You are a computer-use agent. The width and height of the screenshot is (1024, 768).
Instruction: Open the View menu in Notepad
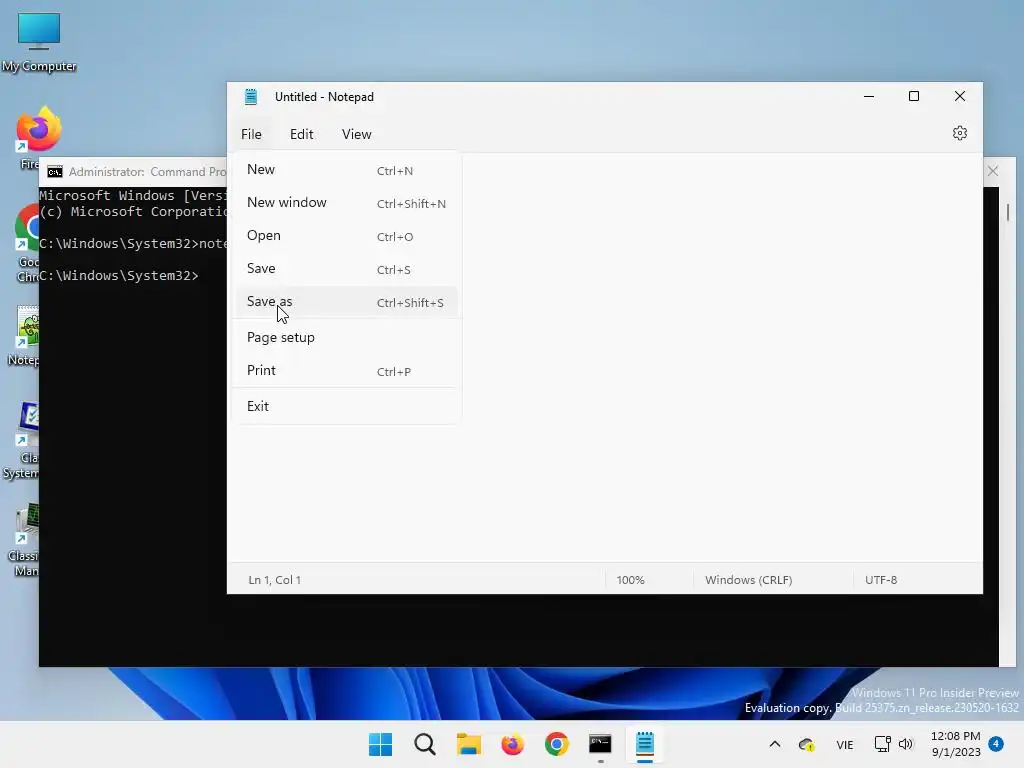[357, 134]
